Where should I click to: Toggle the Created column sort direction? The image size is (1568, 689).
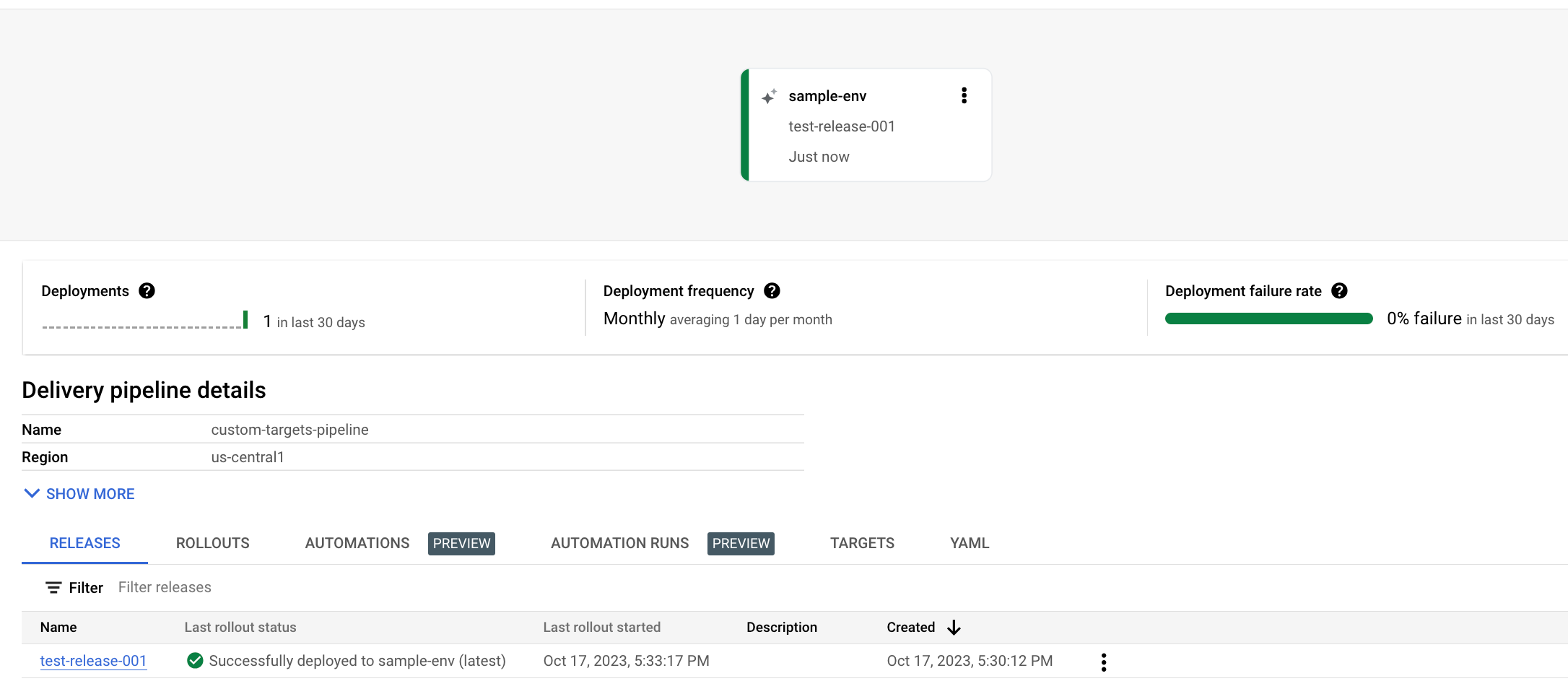(954, 627)
